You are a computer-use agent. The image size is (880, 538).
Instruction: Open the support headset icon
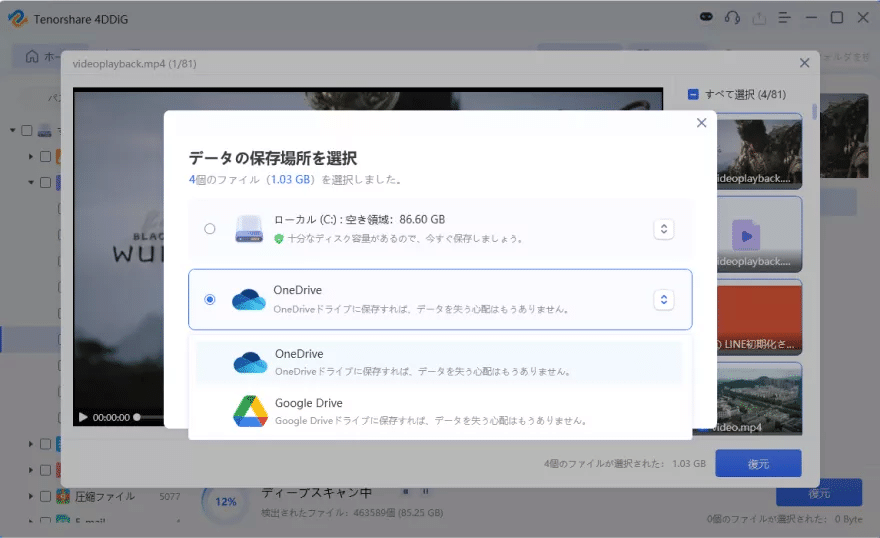pyautogui.click(x=732, y=17)
